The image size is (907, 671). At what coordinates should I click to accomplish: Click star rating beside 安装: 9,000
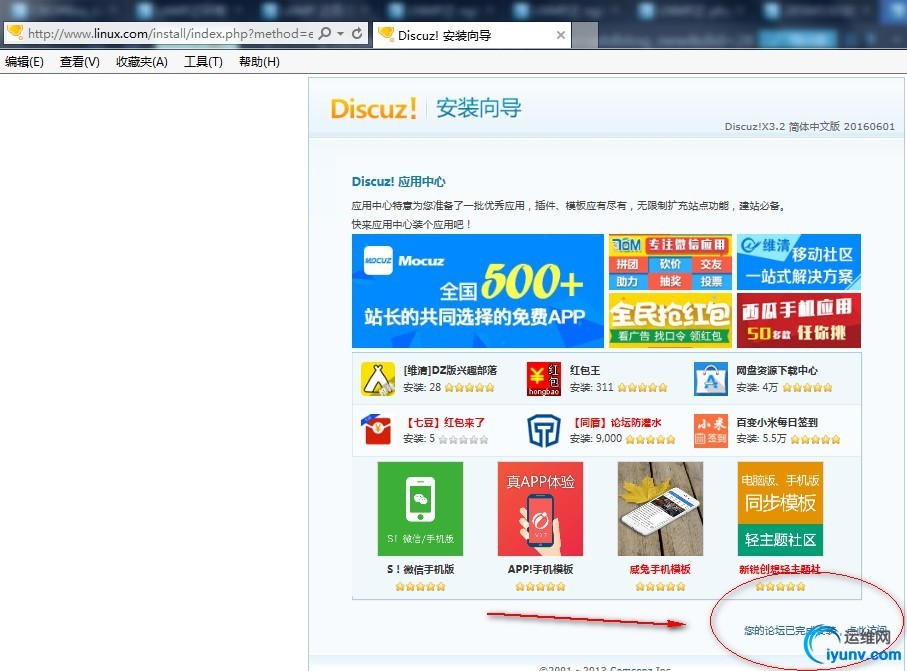click(650, 439)
